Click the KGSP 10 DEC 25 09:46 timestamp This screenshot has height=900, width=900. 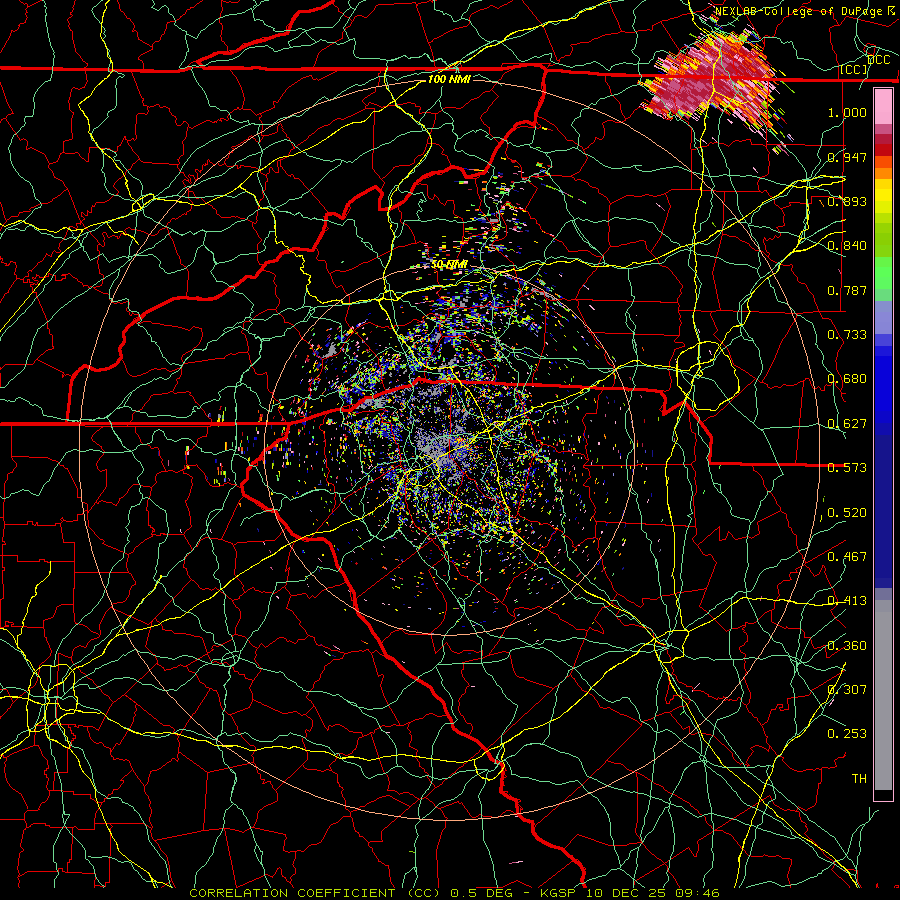(630, 893)
